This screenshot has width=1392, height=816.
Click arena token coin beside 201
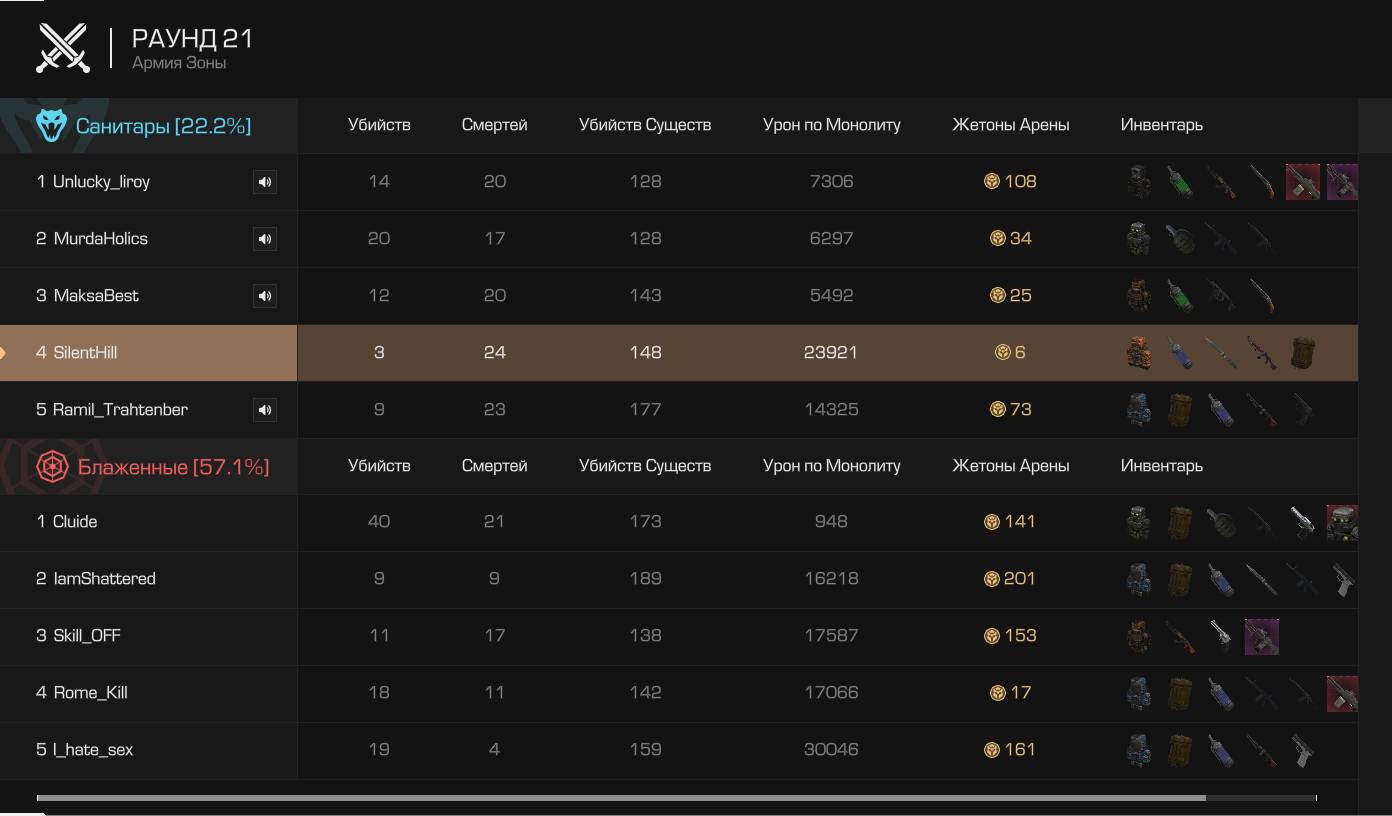992,579
